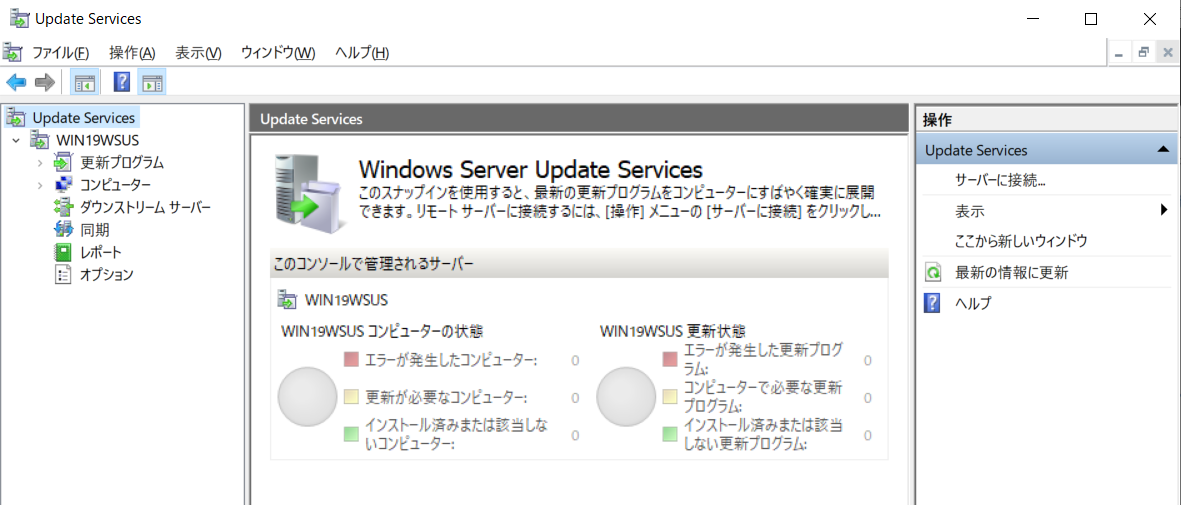Click the inner MDI restore button

1143,53
